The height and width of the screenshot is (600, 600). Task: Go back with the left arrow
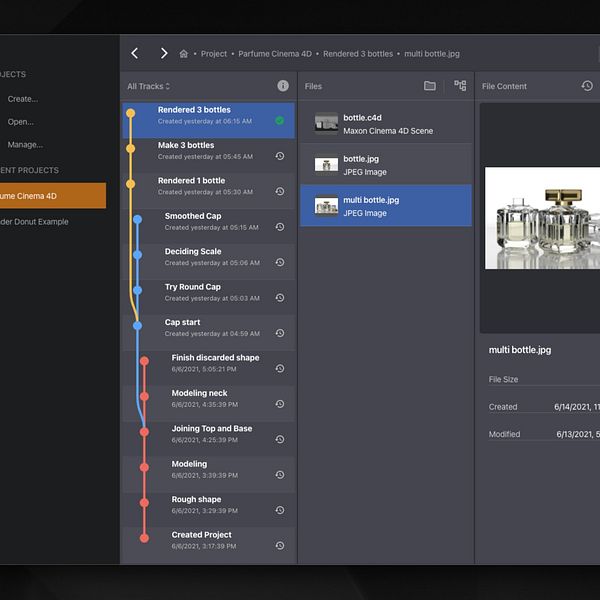(135, 53)
